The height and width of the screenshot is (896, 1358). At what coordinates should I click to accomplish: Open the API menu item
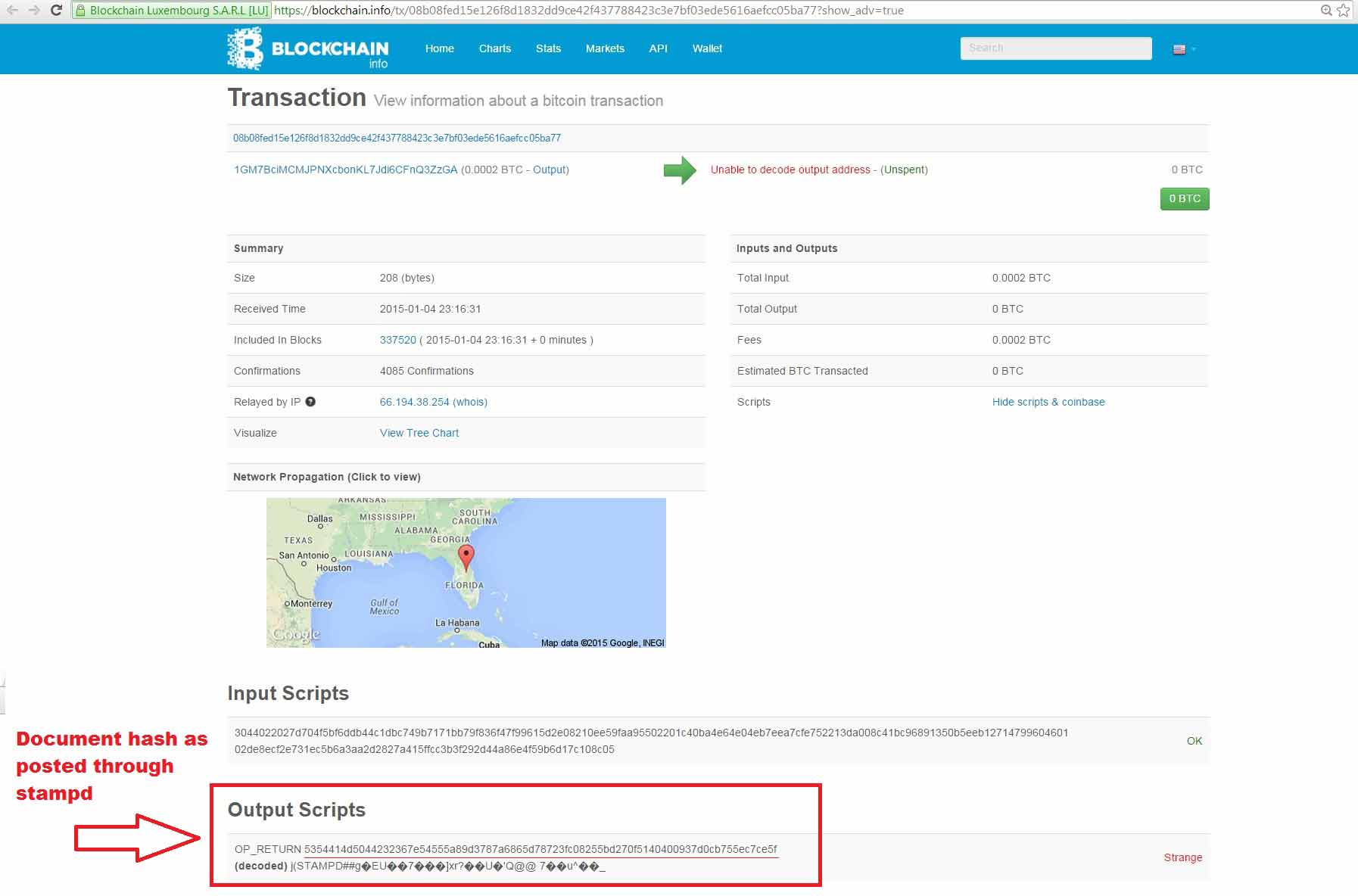pos(659,48)
